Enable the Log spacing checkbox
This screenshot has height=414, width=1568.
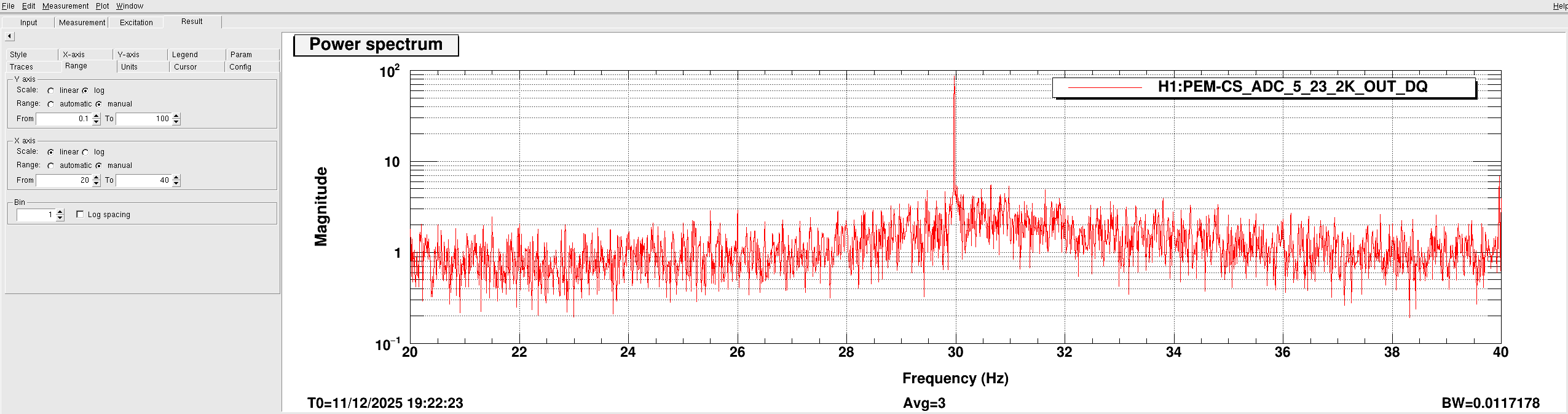point(80,214)
